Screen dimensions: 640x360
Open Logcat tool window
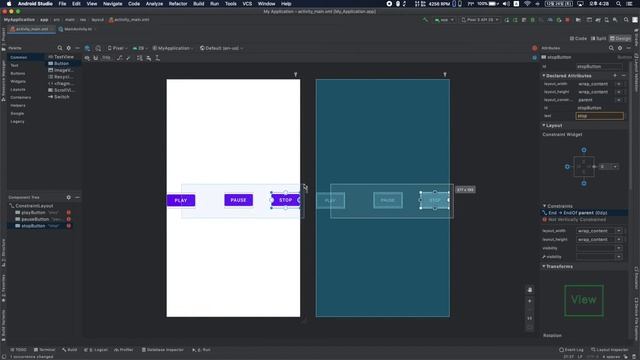(x=96, y=350)
